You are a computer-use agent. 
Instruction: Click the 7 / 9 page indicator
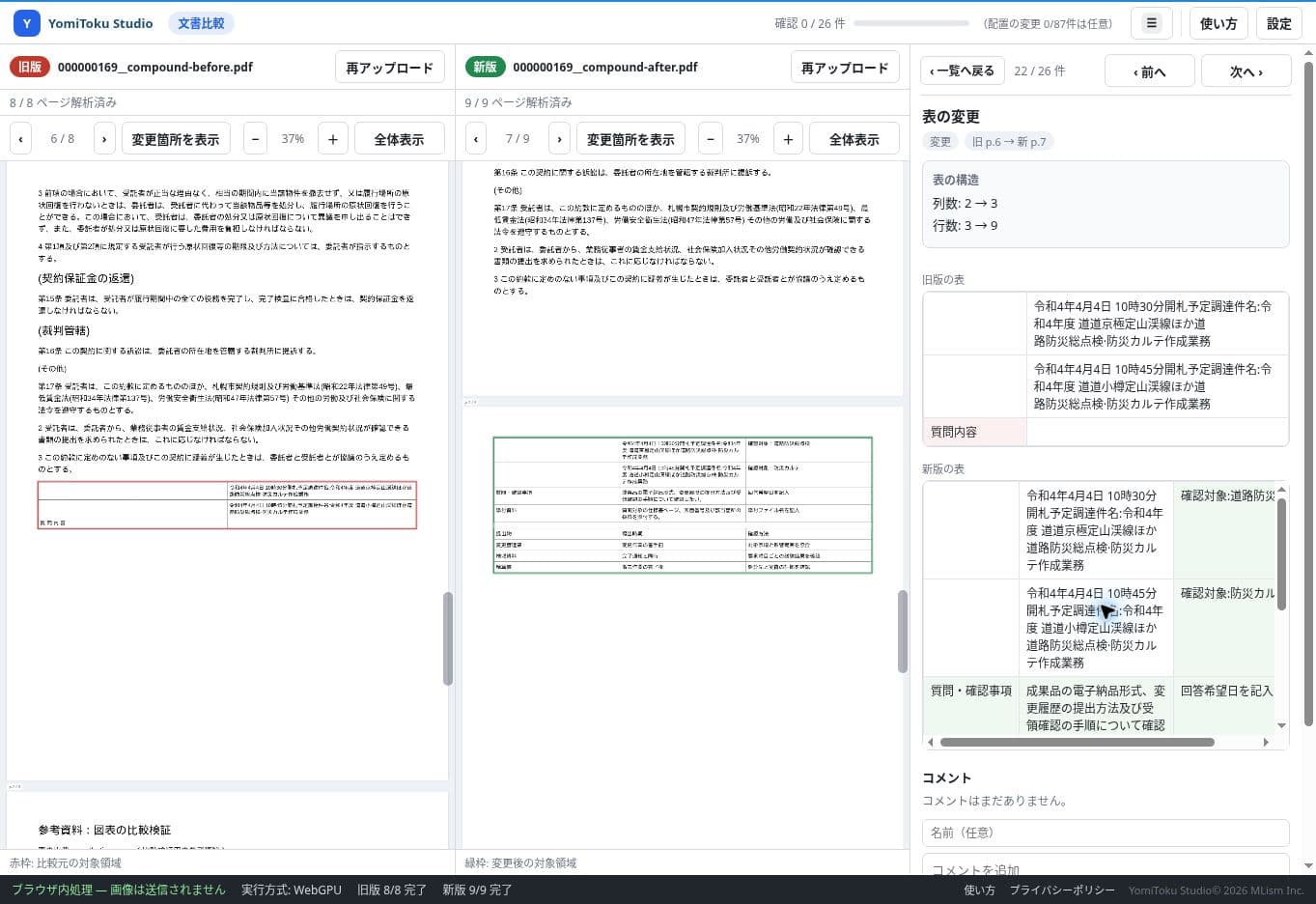coord(518,139)
